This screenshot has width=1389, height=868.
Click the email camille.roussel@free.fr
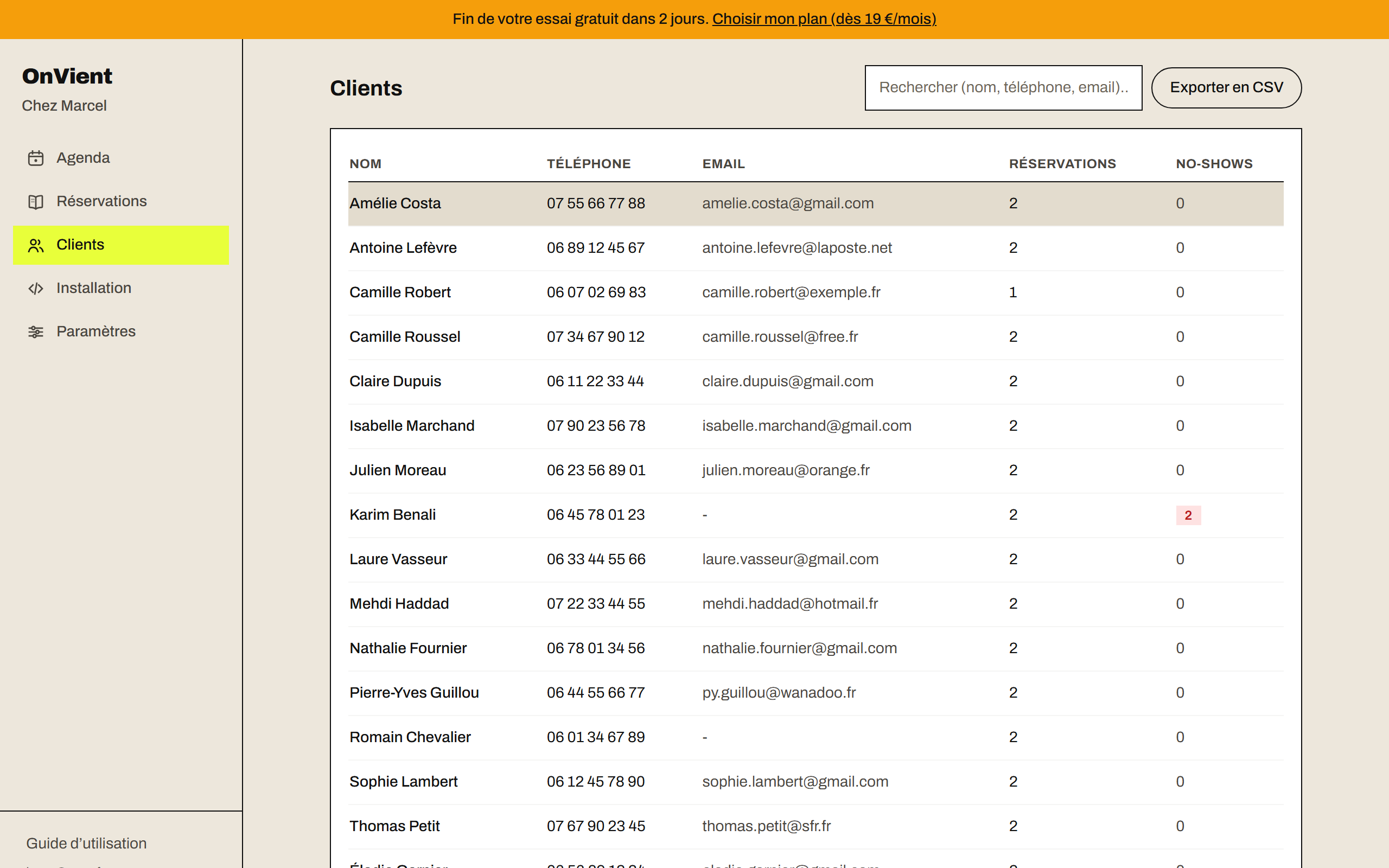pos(780,337)
